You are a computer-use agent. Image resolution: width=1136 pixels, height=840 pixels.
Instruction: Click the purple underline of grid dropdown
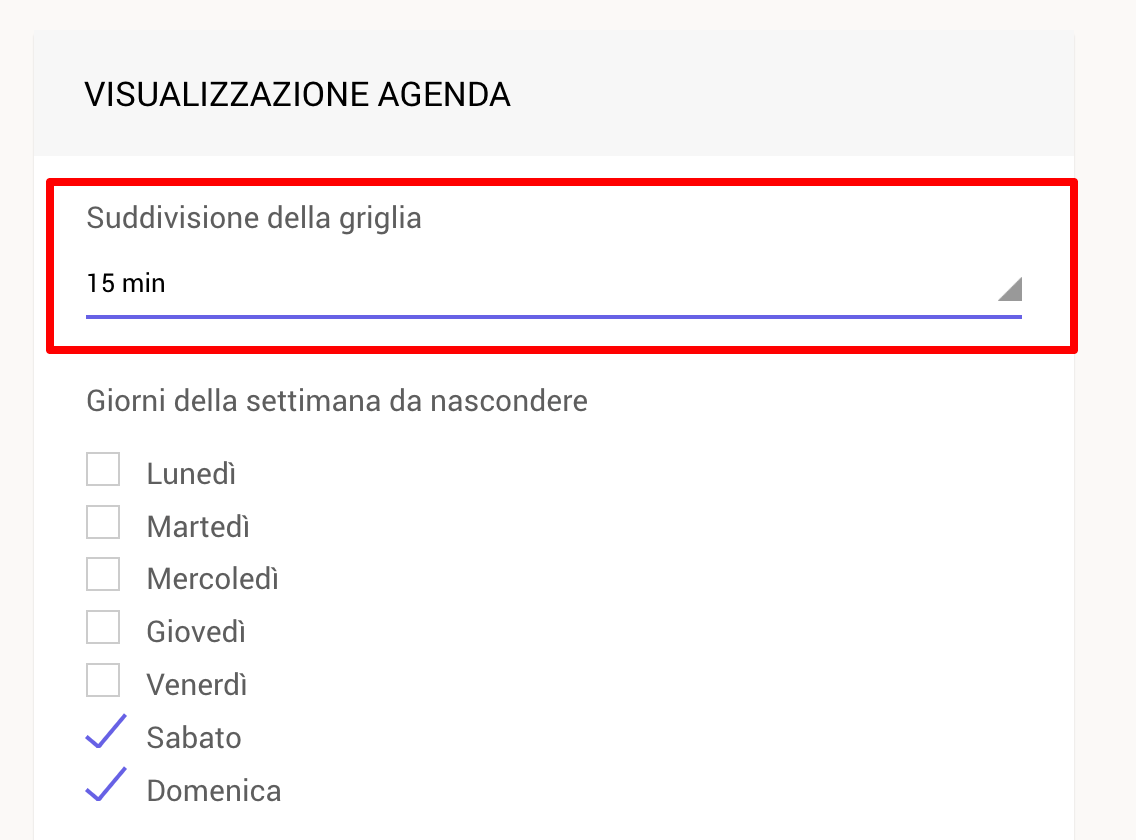pyautogui.click(x=554, y=317)
